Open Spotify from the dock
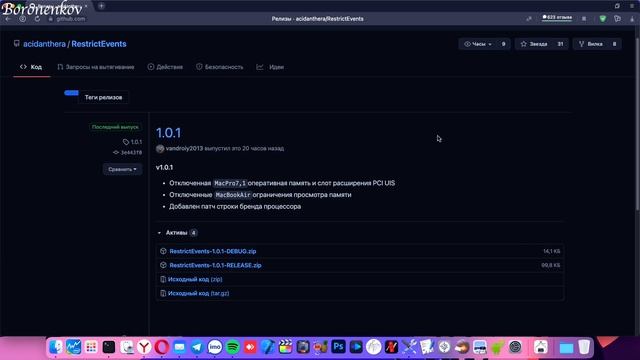Screen dimensions: 640x360 coord(232,347)
